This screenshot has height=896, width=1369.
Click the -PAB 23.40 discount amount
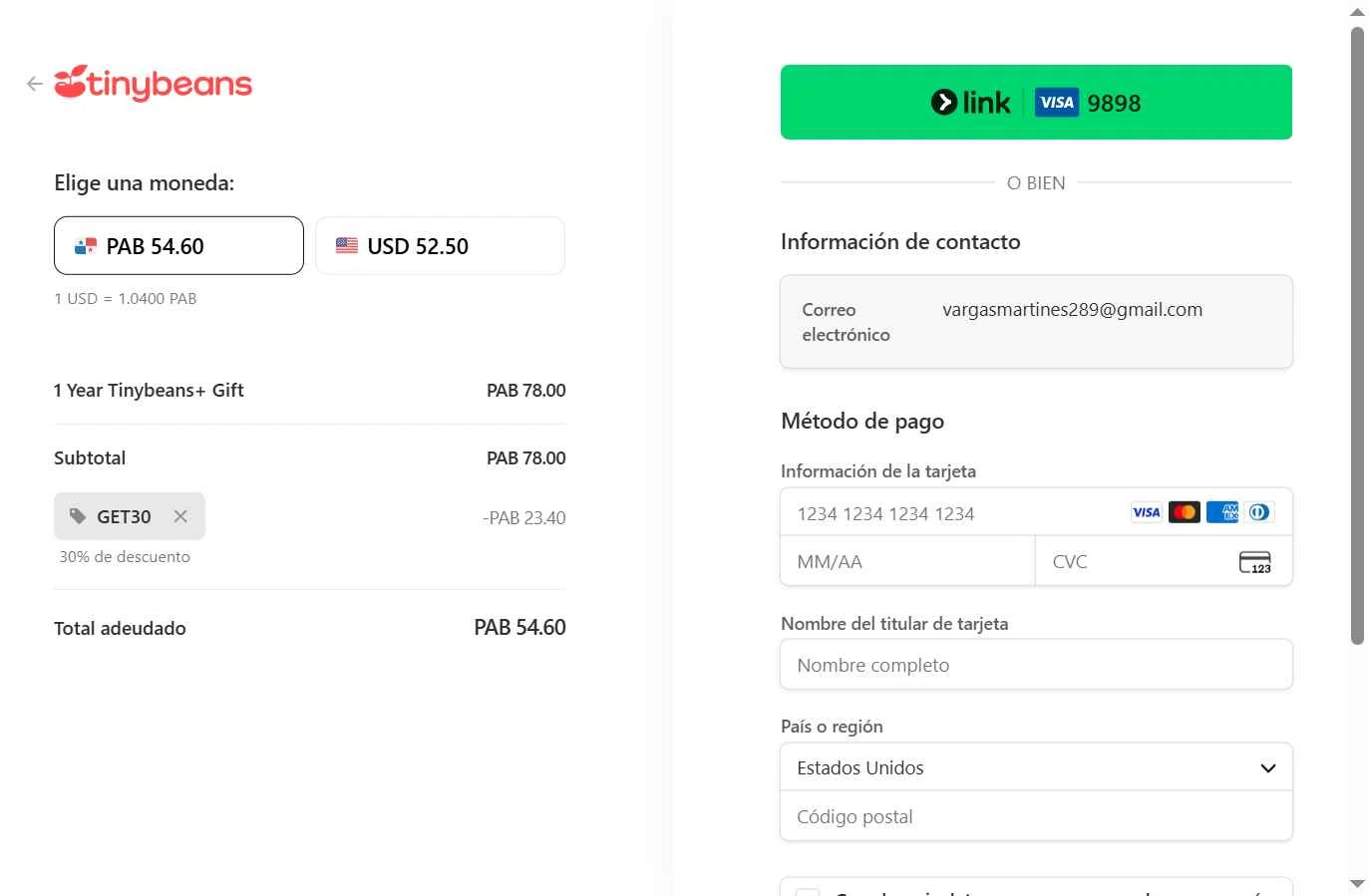point(524,517)
